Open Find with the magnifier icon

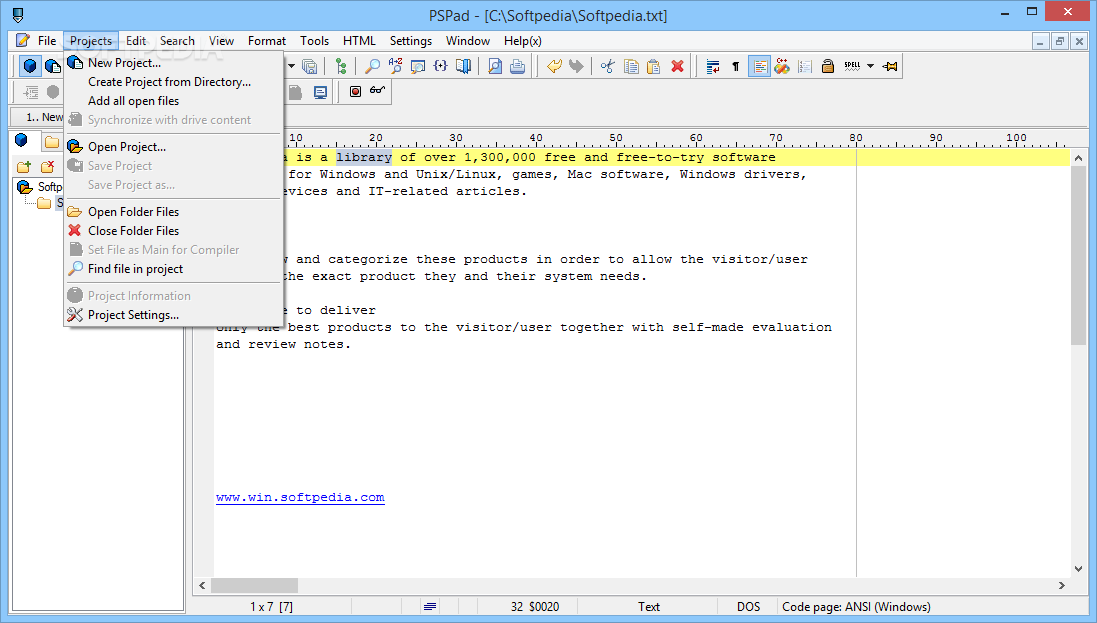pyautogui.click(x=373, y=66)
